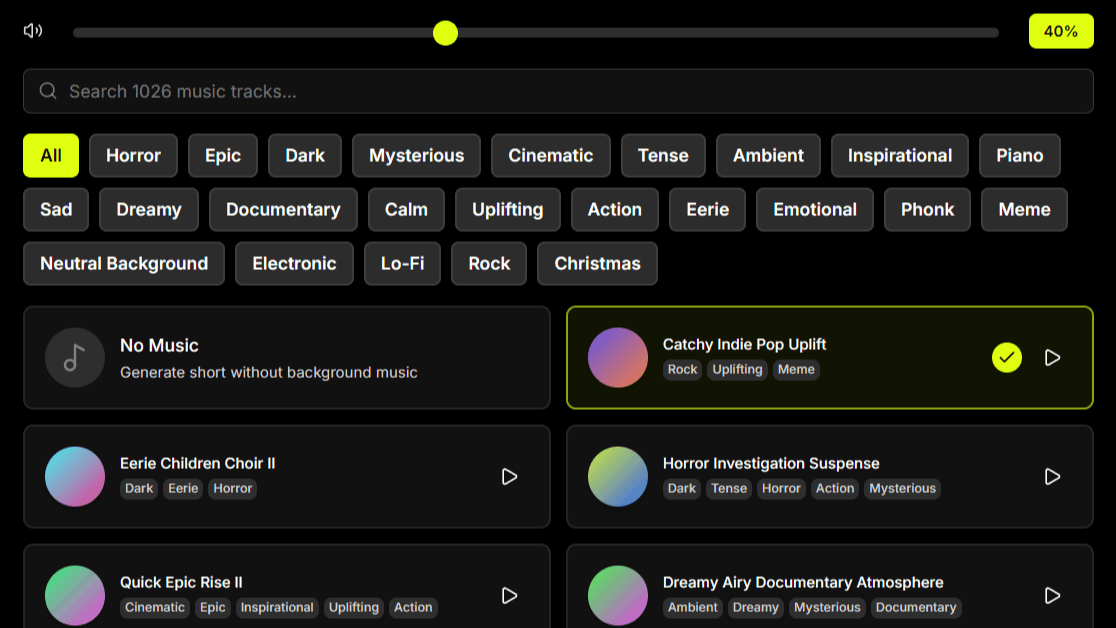Switch to the Christmas genre filter
Image resolution: width=1116 pixels, height=628 pixels.
[x=597, y=263]
